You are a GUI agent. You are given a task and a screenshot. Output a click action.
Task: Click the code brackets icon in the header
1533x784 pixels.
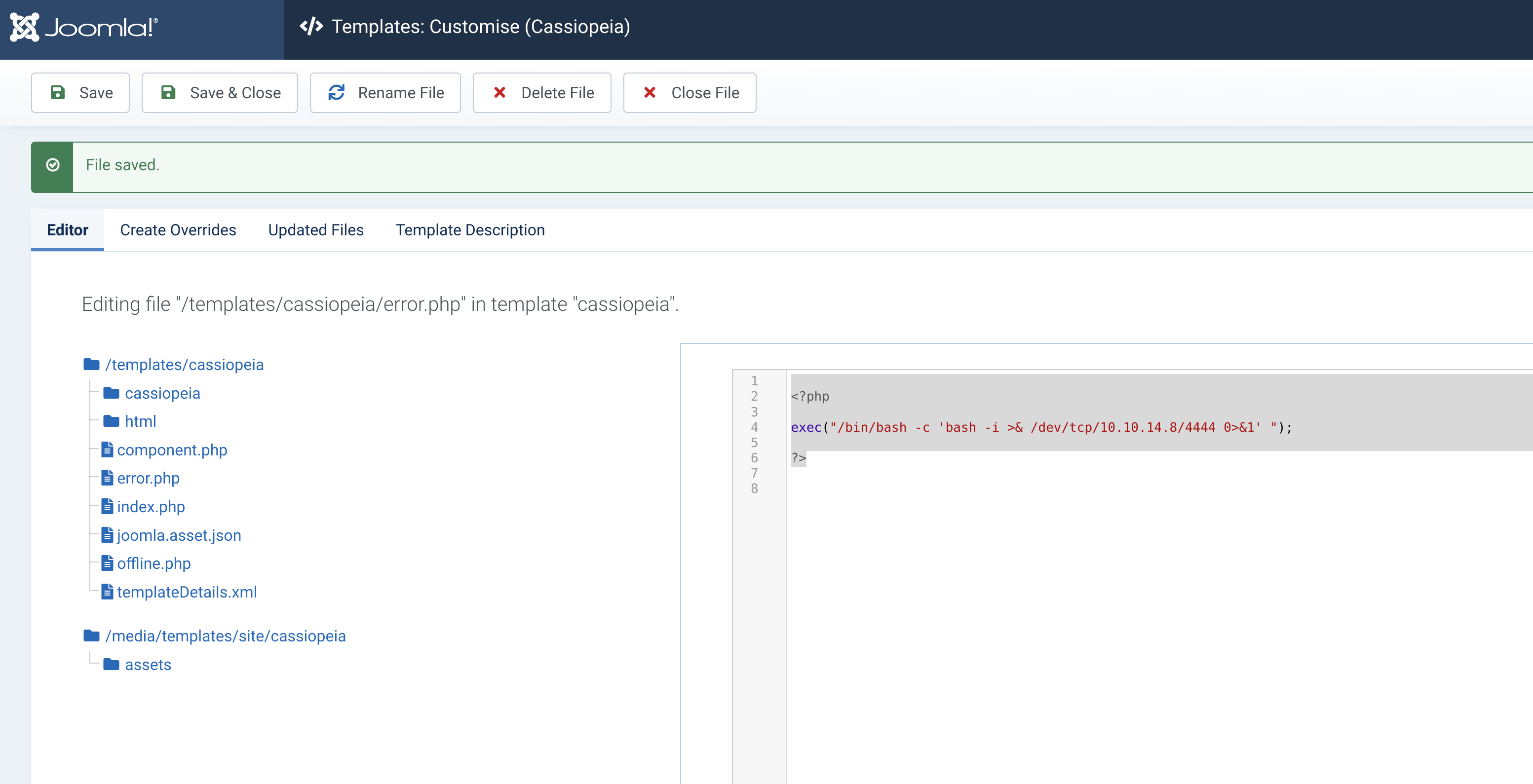point(311,26)
